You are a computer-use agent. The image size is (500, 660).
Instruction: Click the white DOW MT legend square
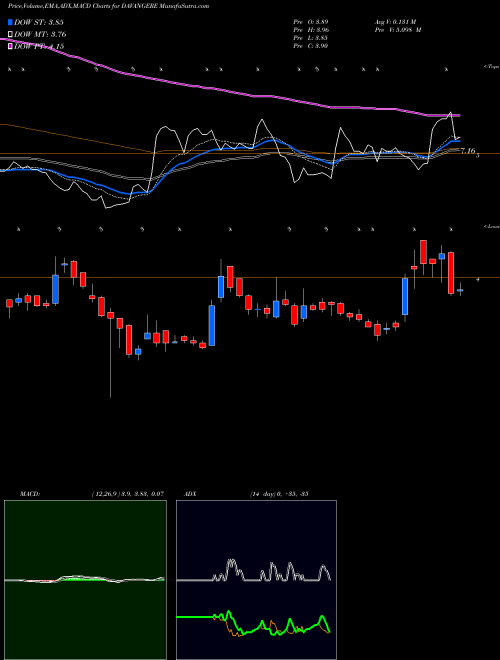point(10,35)
